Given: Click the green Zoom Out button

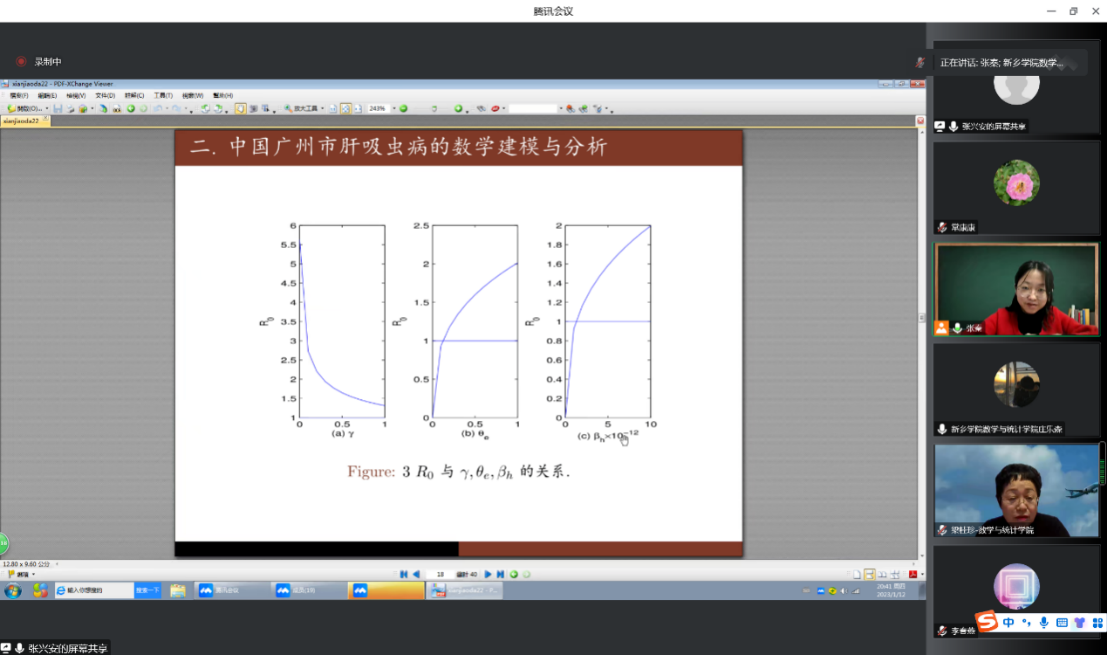Looking at the screenshot, I should click(403, 109).
